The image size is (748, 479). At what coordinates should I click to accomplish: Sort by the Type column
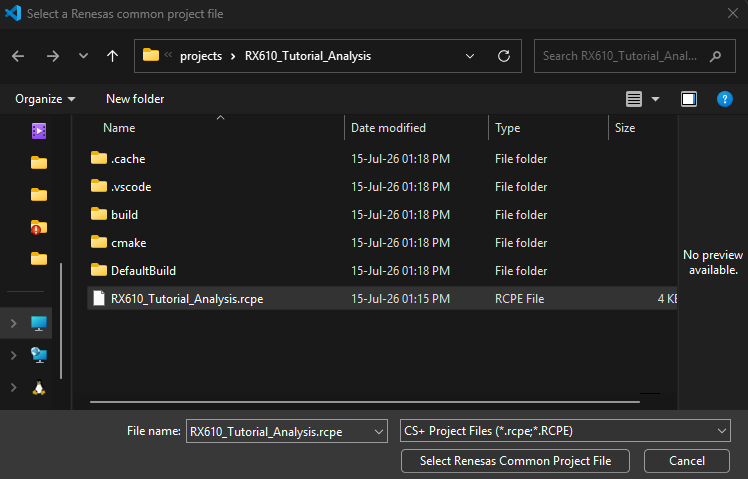508,128
